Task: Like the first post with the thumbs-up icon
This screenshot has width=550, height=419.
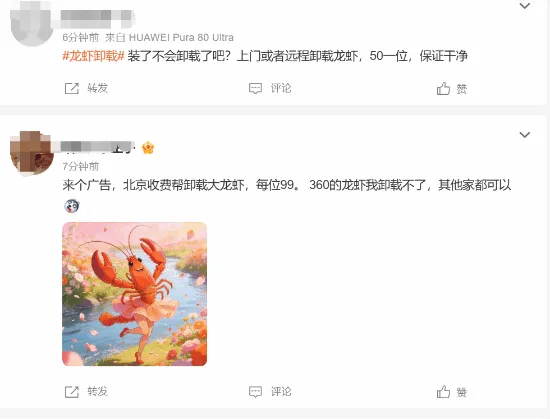Action: coord(443,88)
